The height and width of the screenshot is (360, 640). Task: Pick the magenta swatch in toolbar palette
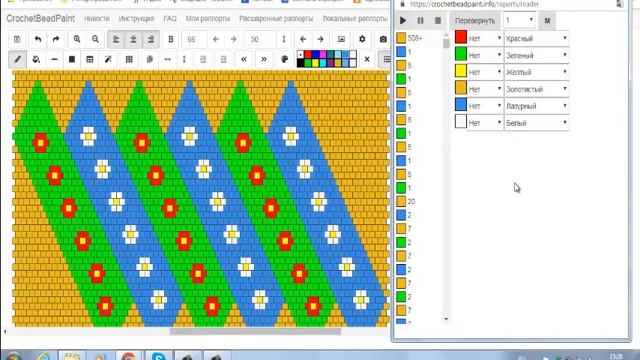323,55
